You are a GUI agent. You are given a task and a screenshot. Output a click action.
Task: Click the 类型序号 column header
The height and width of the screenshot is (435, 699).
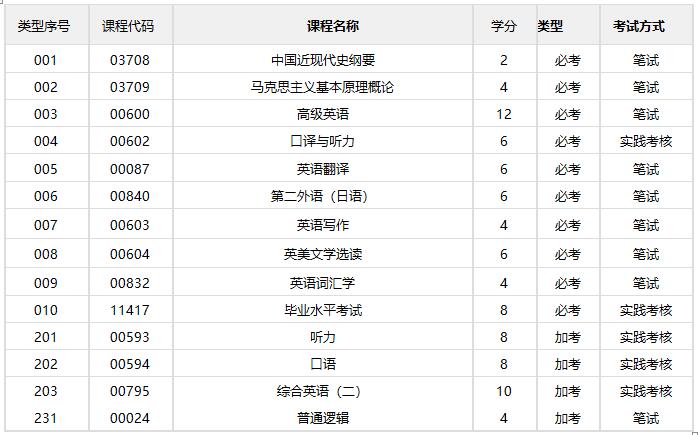pos(44,26)
